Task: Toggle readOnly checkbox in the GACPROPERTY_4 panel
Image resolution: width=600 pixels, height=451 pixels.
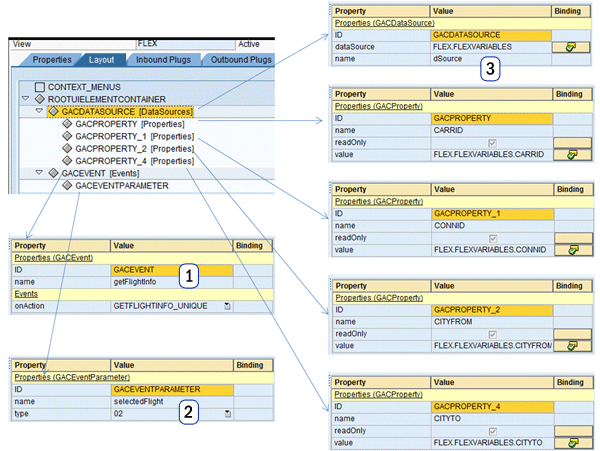Action: point(461,428)
